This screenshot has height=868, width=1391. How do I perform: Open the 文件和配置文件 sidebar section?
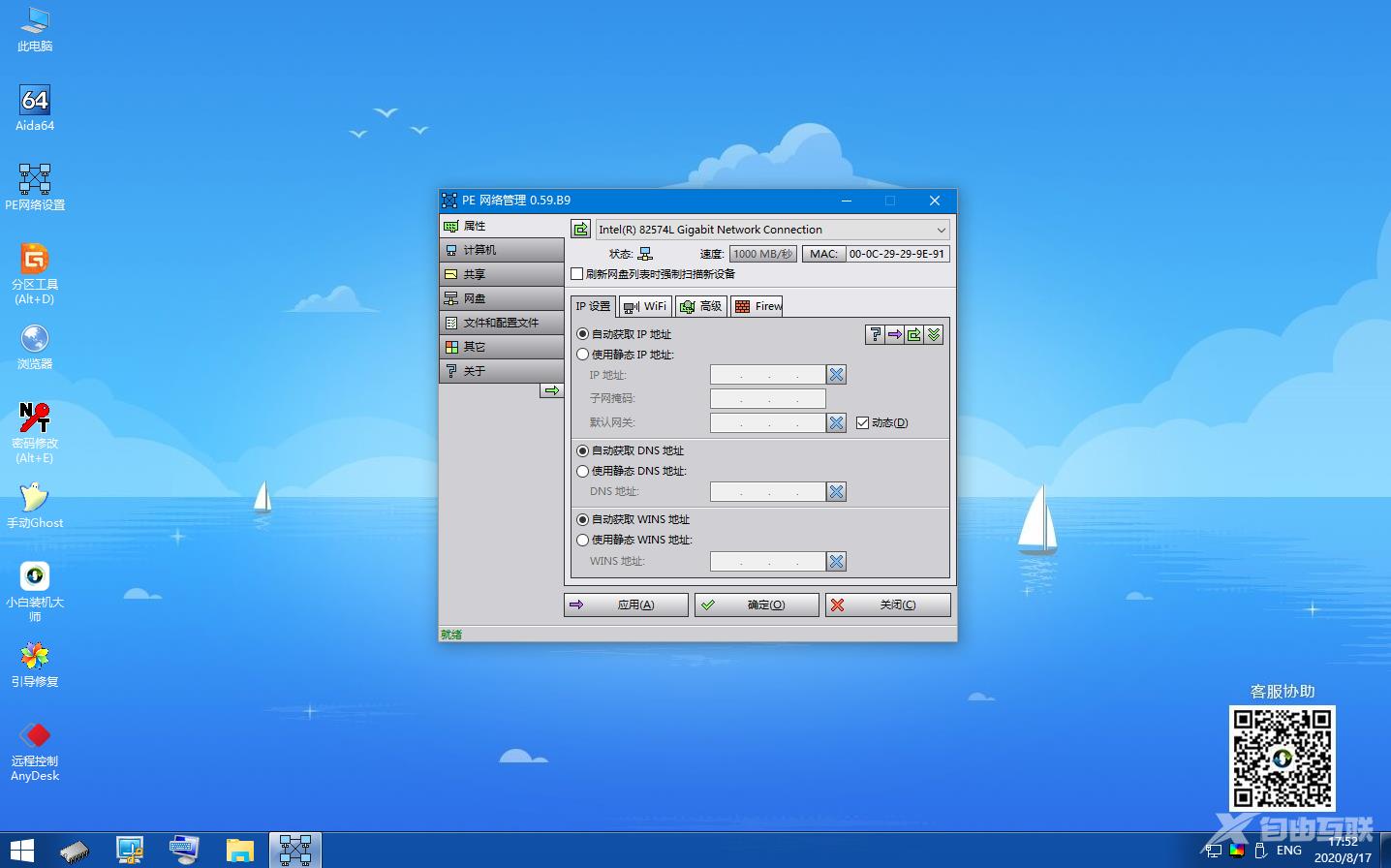tap(502, 323)
